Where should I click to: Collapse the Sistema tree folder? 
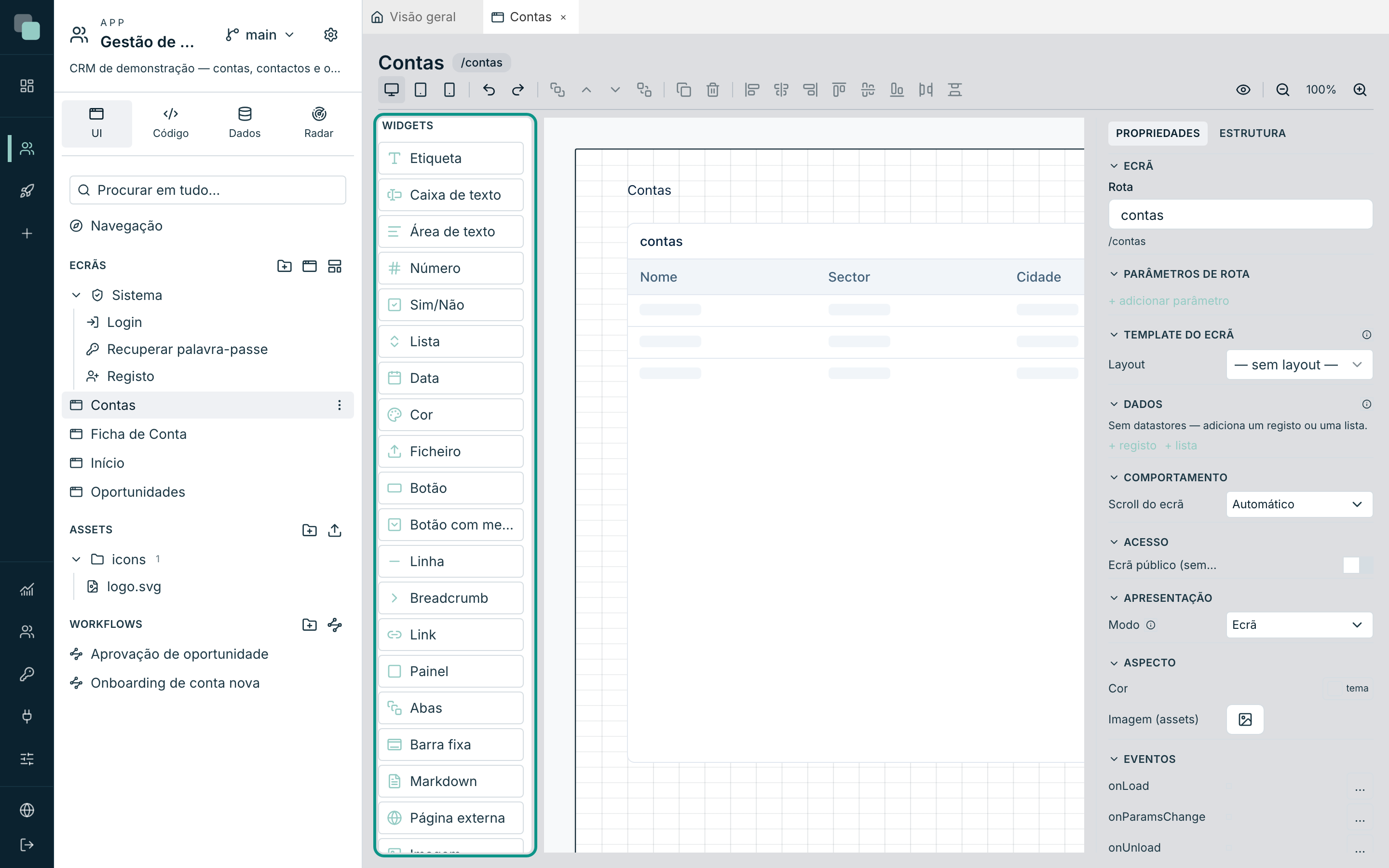(76, 295)
